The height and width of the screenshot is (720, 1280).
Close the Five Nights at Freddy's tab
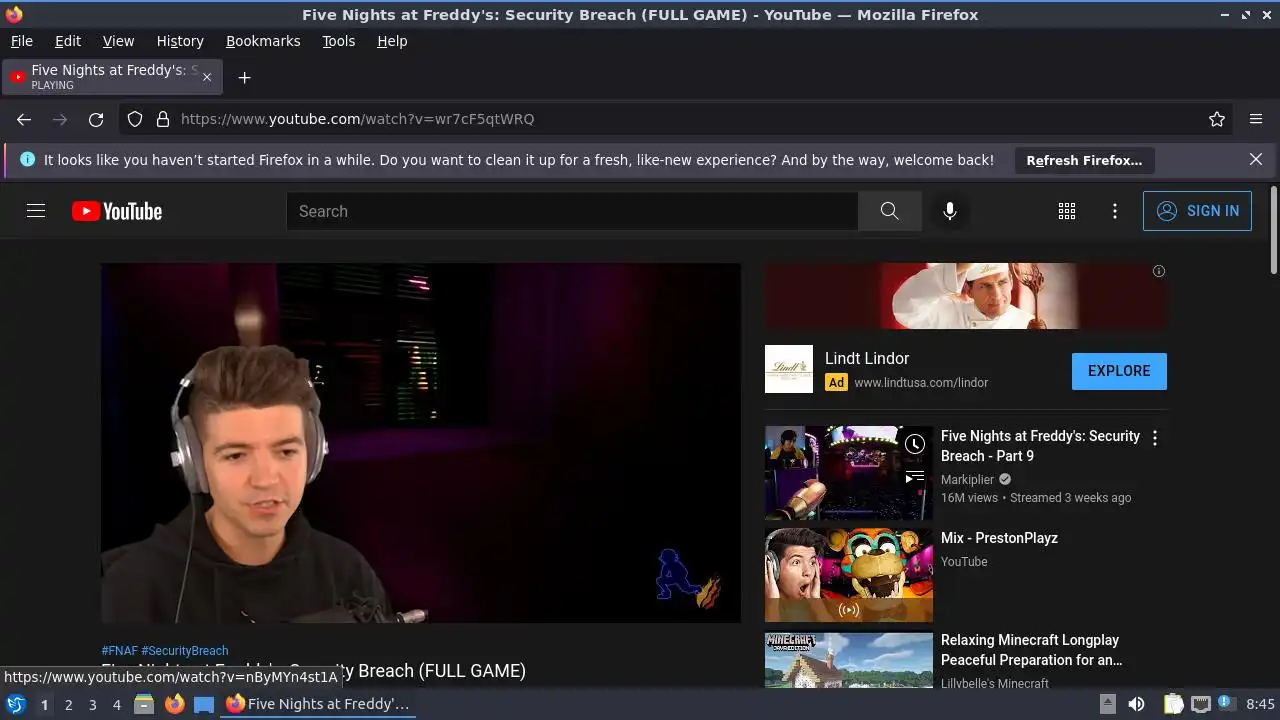coord(207,77)
